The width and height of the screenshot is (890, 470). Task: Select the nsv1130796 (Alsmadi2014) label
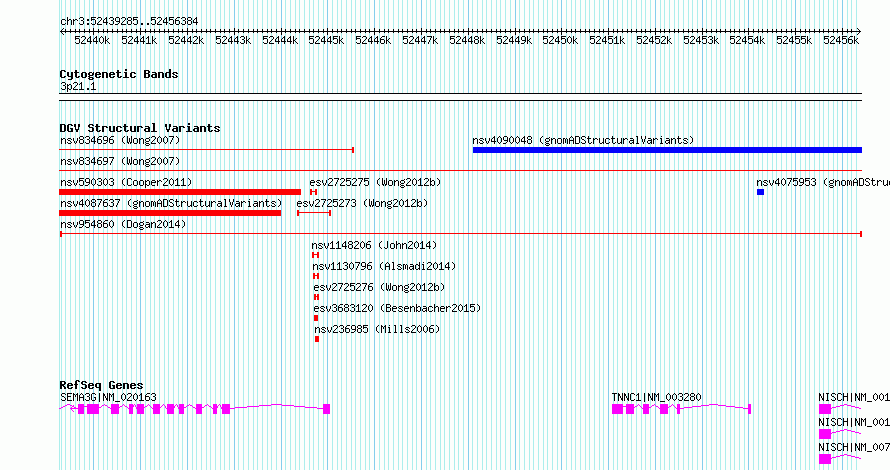384,266
